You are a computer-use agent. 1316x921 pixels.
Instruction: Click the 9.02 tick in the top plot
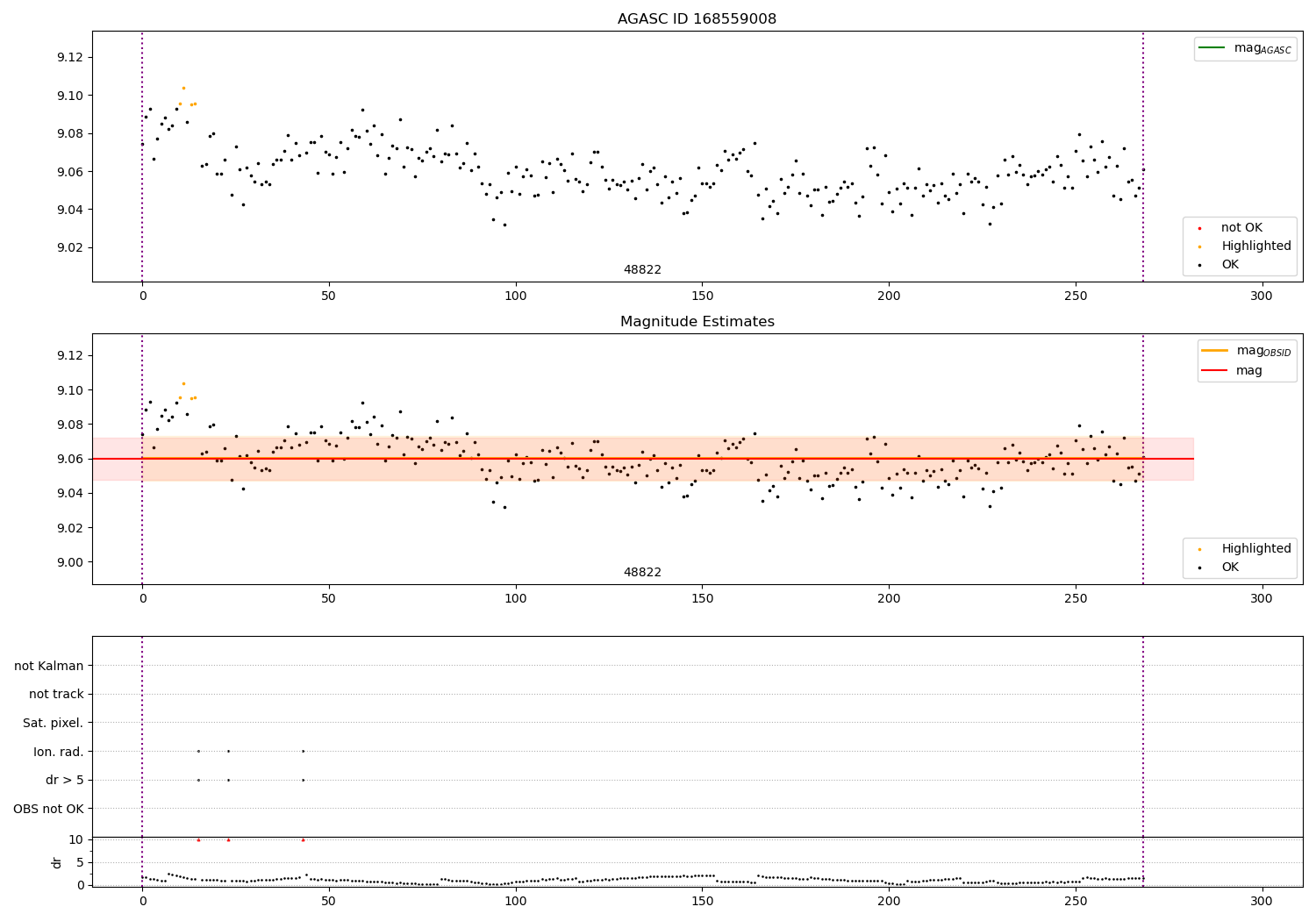[x=69, y=248]
